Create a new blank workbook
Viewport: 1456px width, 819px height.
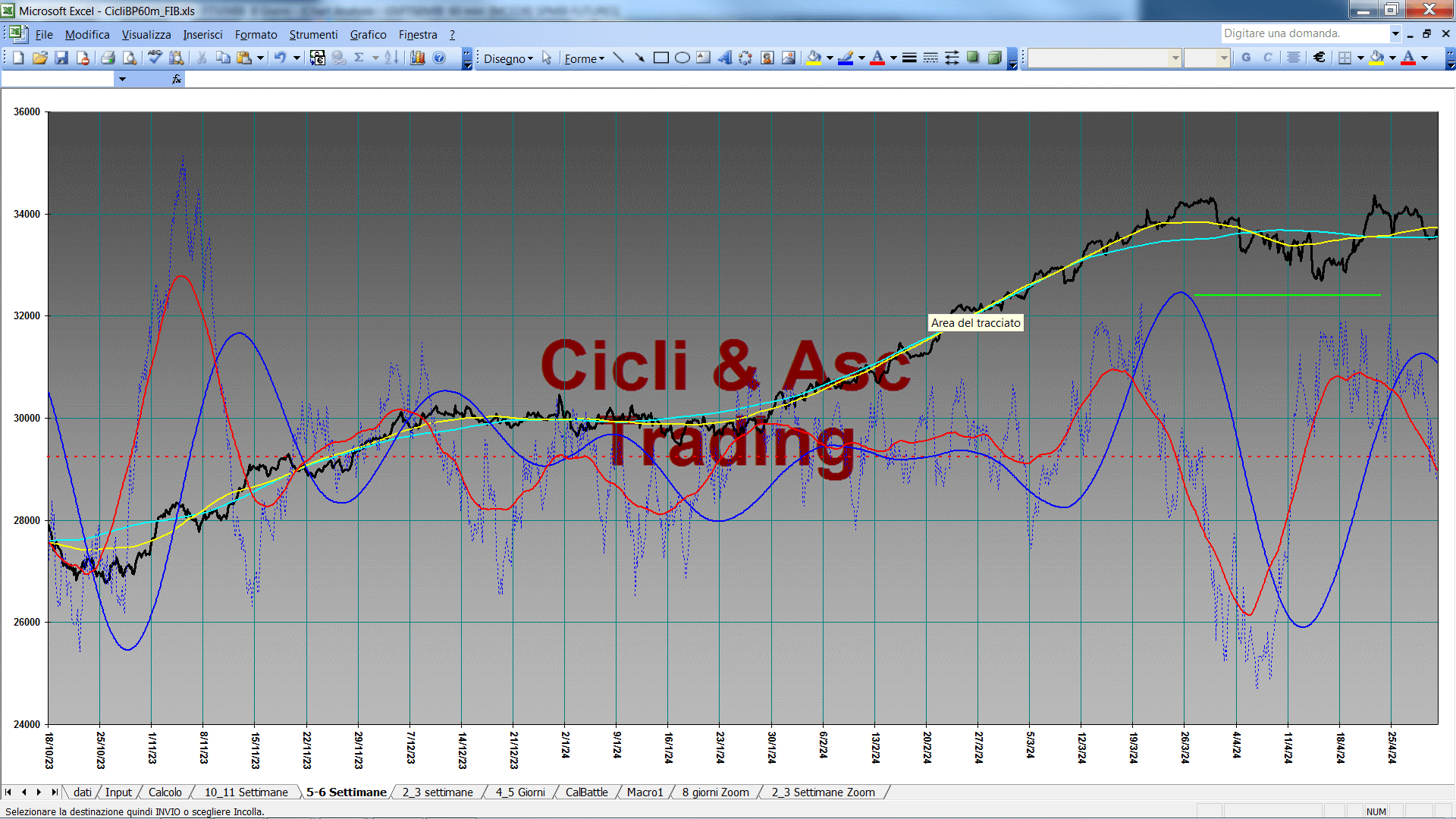[x=18, y=58]
